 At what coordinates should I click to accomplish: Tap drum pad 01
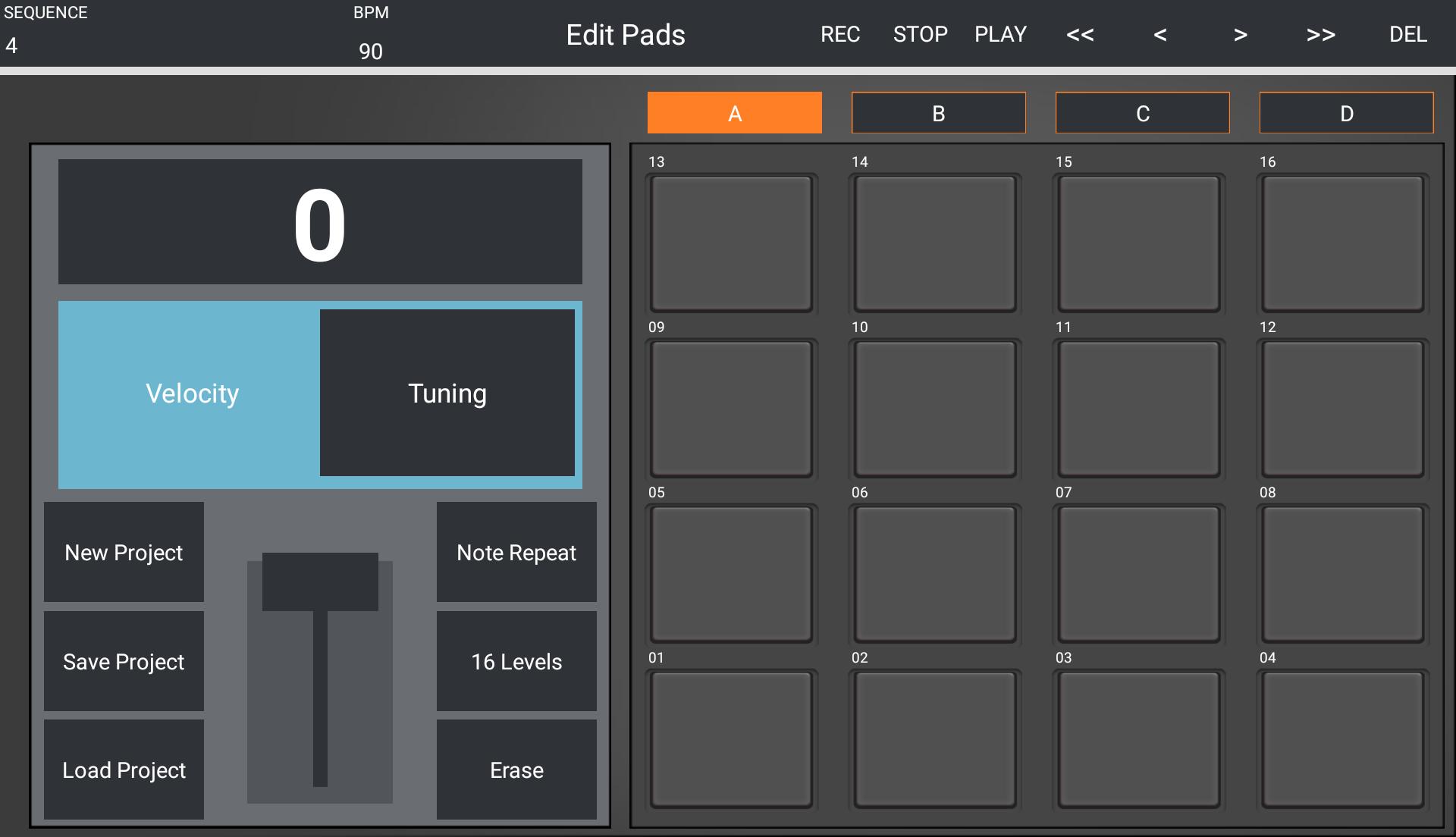[x=730, y=739]
